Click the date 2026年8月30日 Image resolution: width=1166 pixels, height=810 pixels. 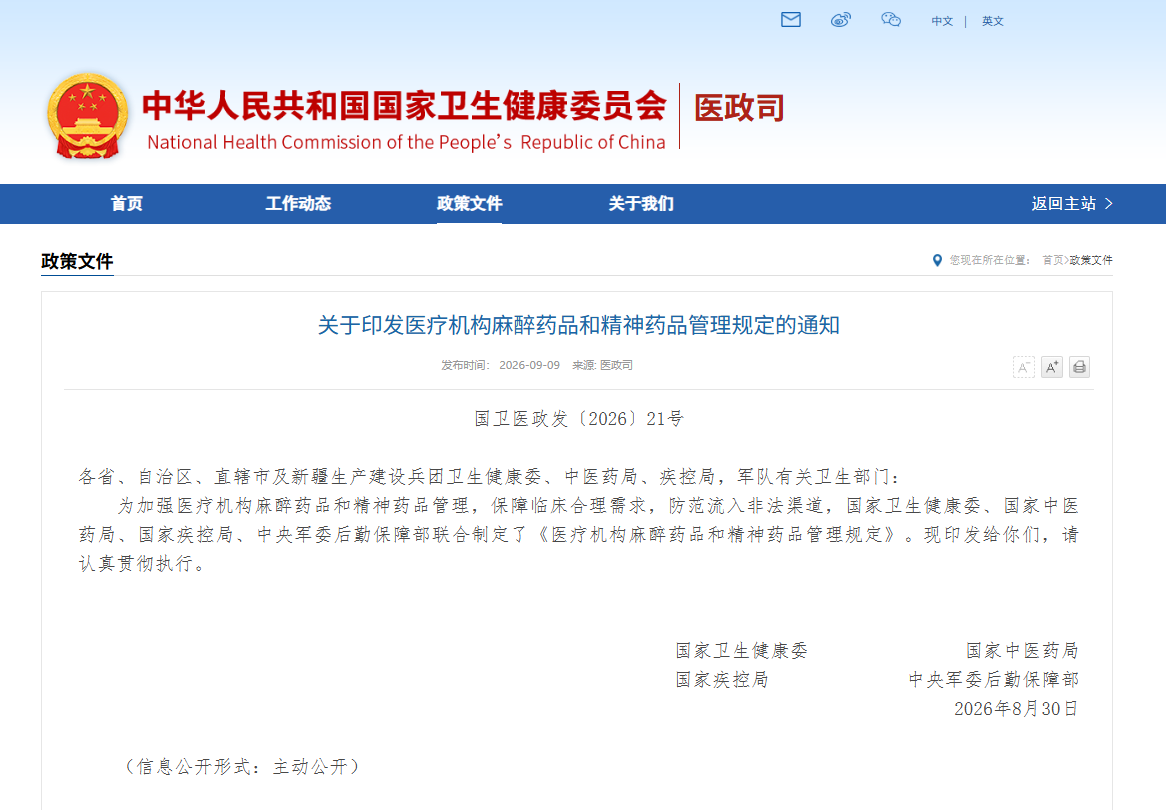tap(1016, 709)
